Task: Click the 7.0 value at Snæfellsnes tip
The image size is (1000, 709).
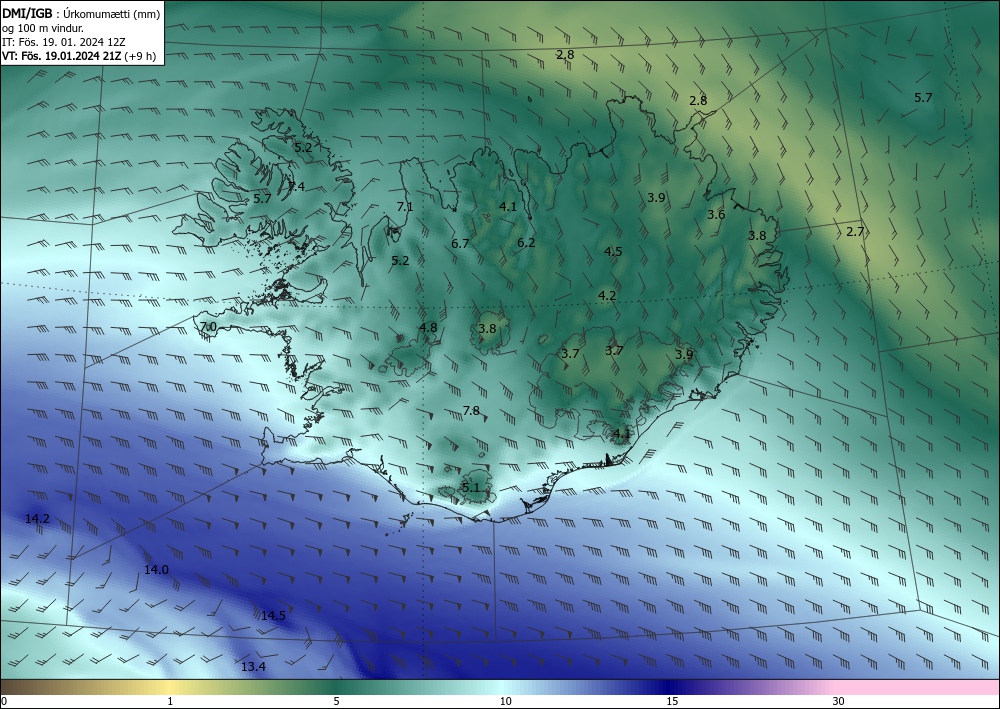Action: pyautogui.click(x=209, y=327)
